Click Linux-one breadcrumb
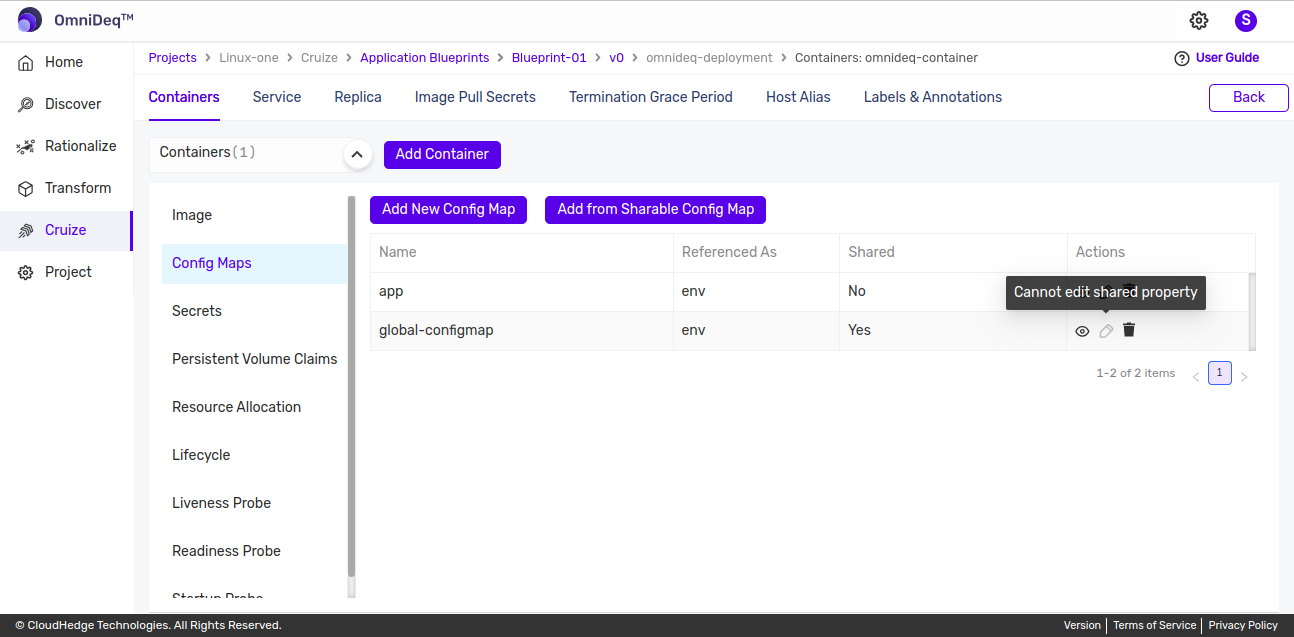Screen dimensions: 1294x637 point(250,58)
